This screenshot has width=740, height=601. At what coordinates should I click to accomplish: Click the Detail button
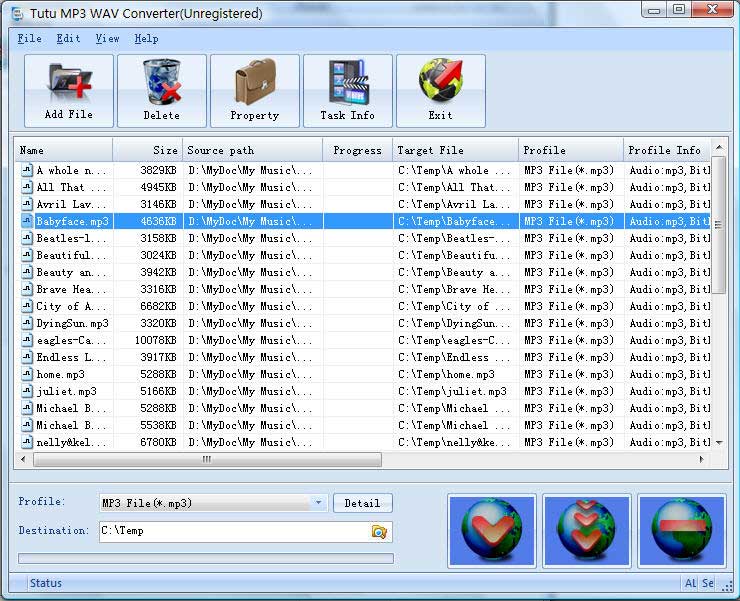(362, 503)
